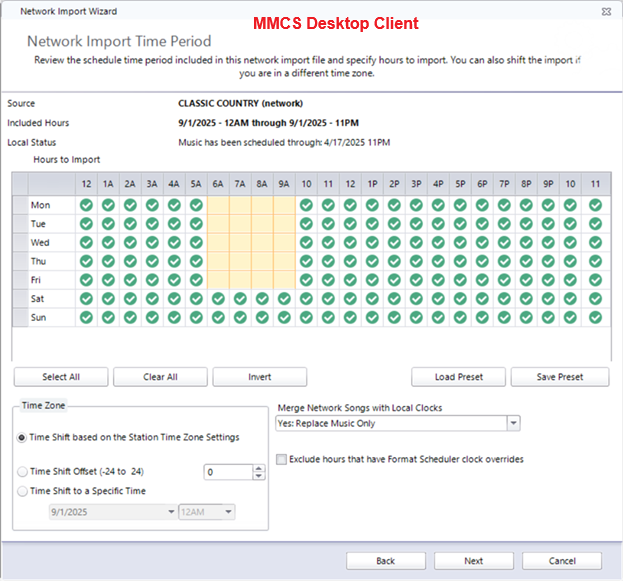Screen dimensions: 623x581
Task: Toggle the Wednesday 3P hour checkmark
Action: [416, 243]
